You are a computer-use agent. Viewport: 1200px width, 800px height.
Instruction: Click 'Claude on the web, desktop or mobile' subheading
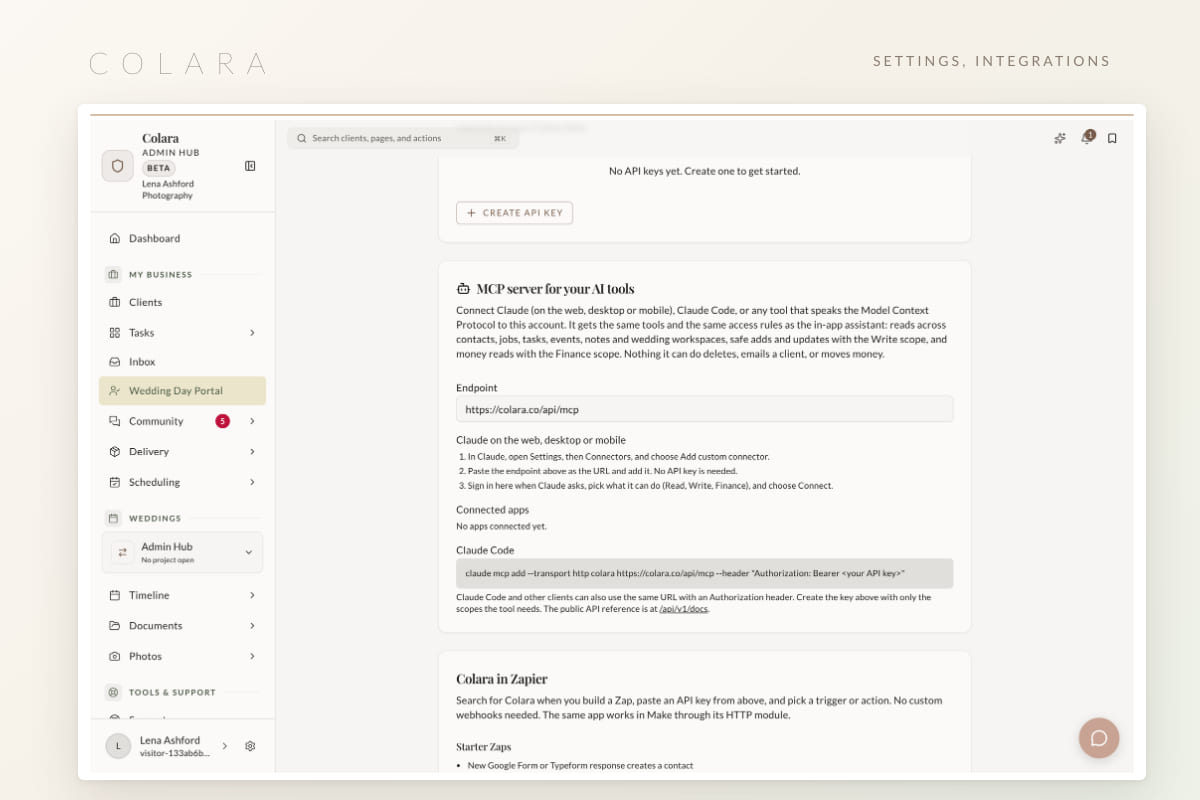tap(541, 440)
